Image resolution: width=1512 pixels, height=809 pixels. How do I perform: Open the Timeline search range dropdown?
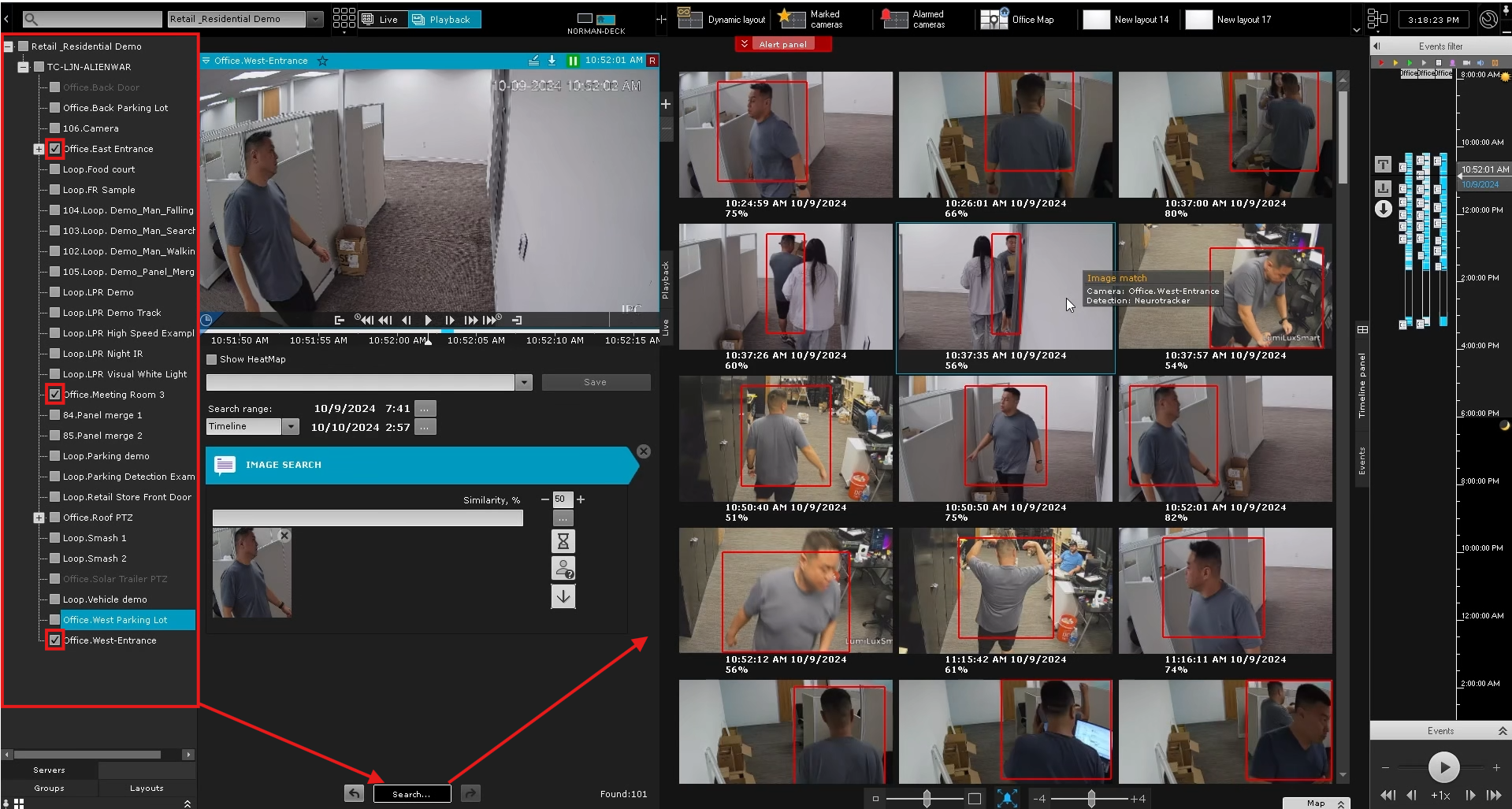point(291,426)
